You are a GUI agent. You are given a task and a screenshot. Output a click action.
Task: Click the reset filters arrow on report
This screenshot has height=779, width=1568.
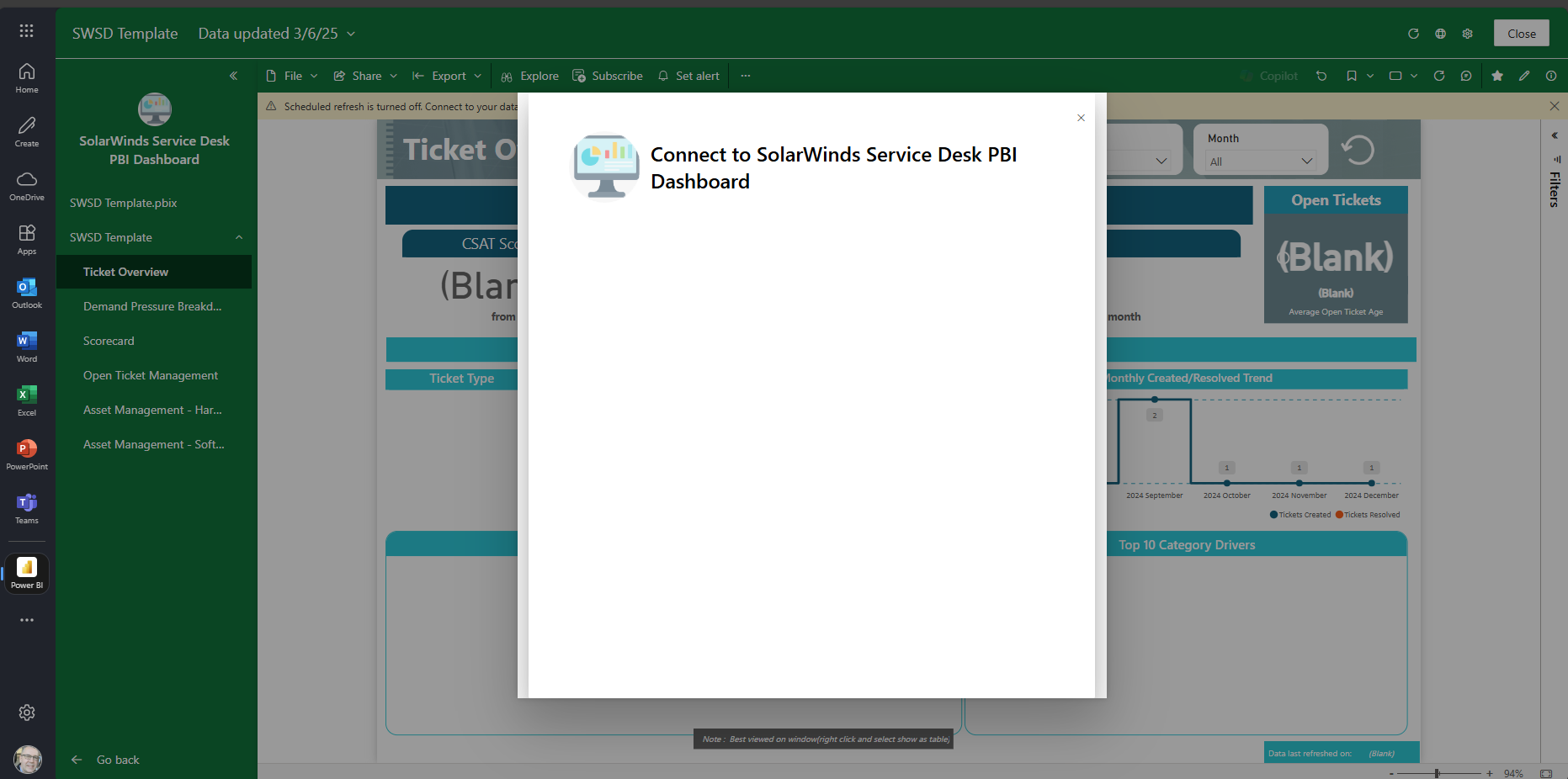(1358, 150)
